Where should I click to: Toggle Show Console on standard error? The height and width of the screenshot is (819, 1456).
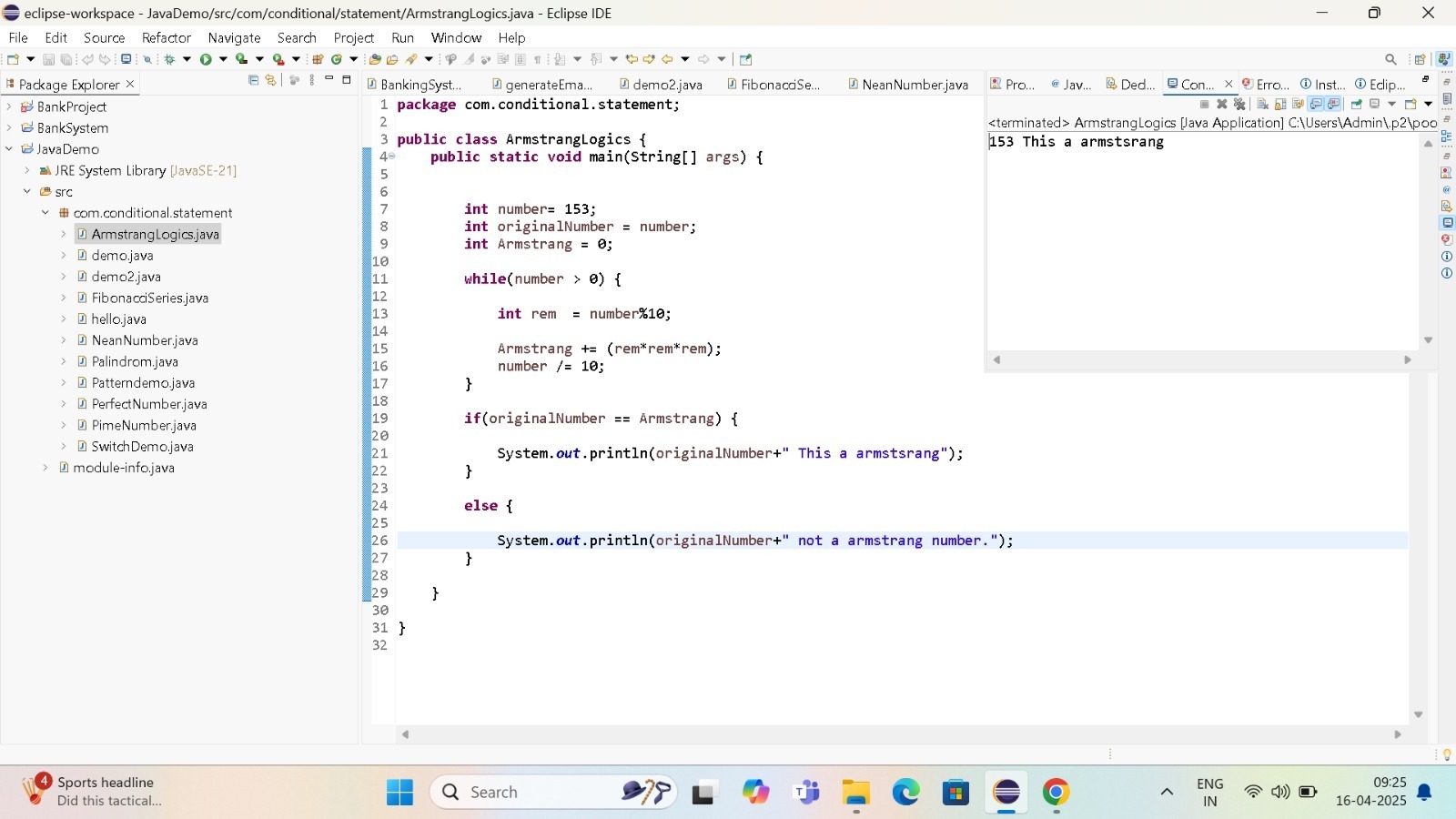click(x=1333, y=104)
